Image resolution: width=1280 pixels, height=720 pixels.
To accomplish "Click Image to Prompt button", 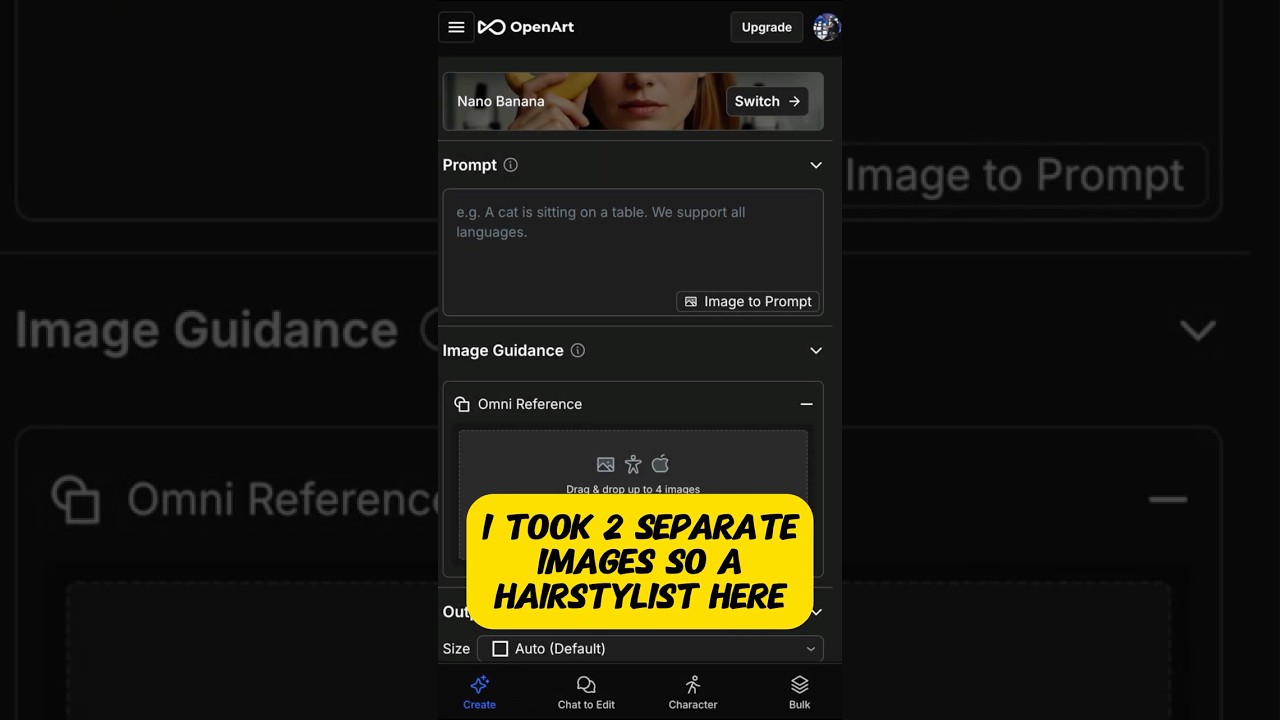I will [x=748, y=301].
